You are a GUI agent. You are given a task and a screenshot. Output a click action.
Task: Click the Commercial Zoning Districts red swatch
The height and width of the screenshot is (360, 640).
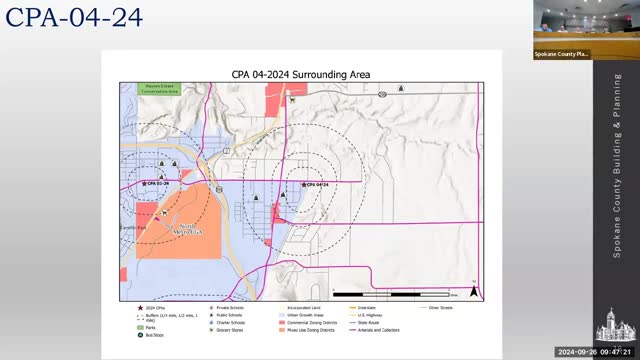(x=282, y=322)
